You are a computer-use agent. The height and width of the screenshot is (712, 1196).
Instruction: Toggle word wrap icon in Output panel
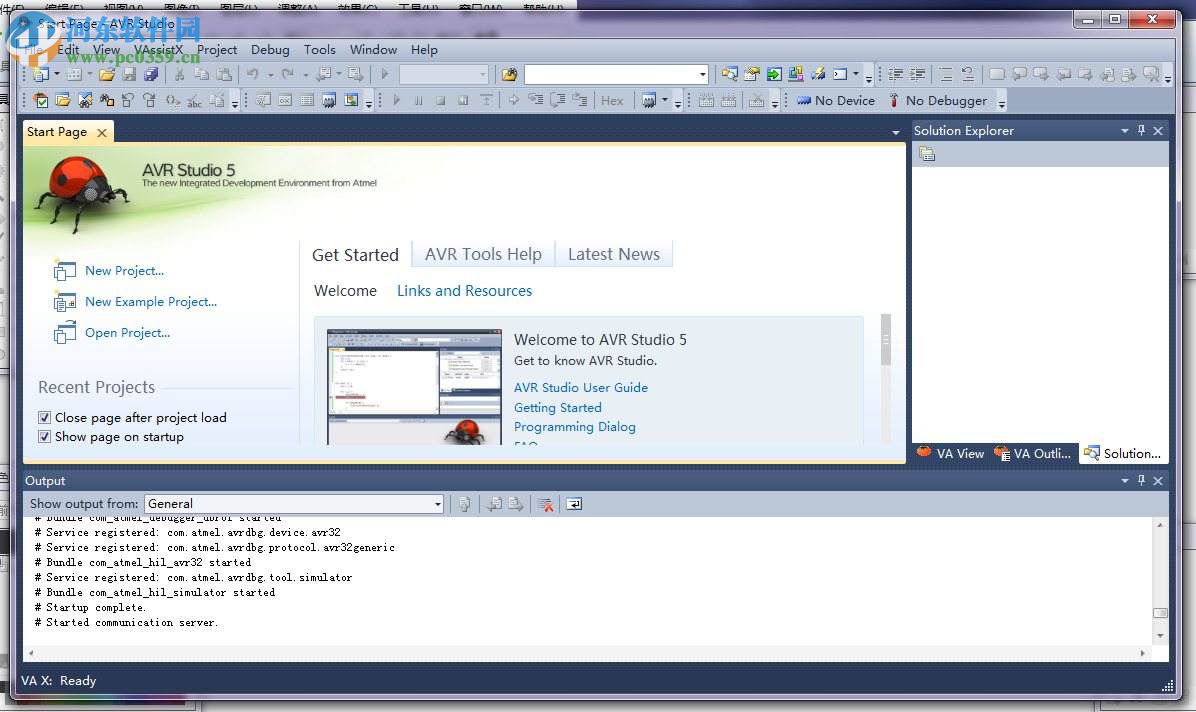(x=574, y=504)
